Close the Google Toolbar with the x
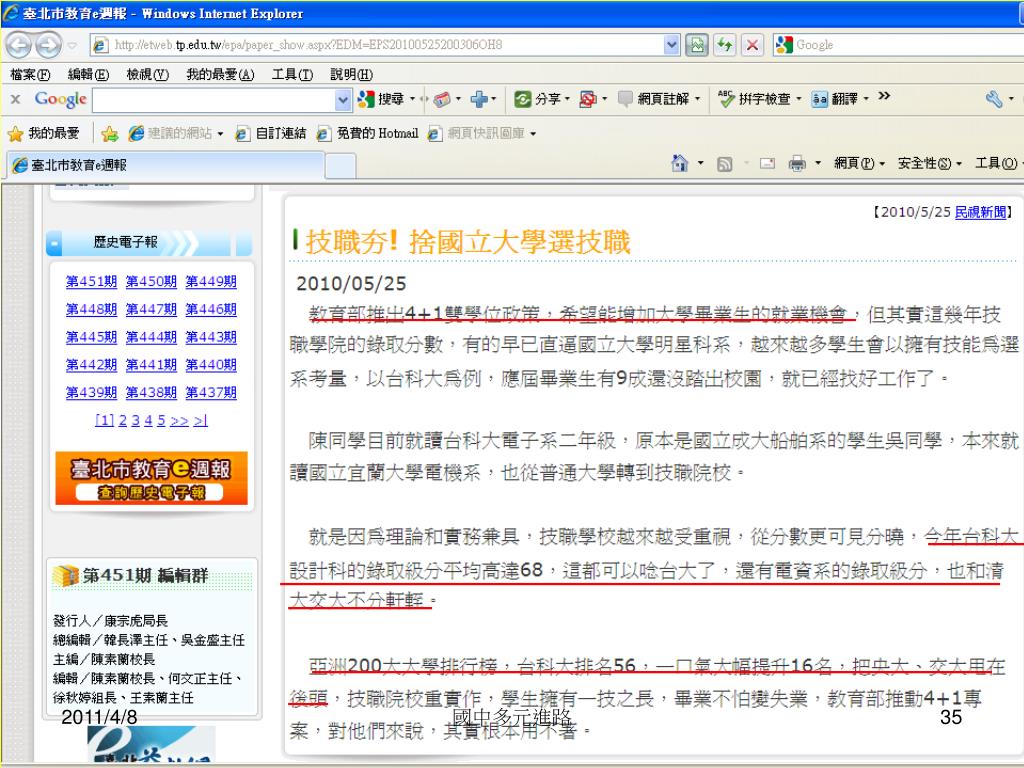The image size is (1024, 768). click(x=16, y=99)
